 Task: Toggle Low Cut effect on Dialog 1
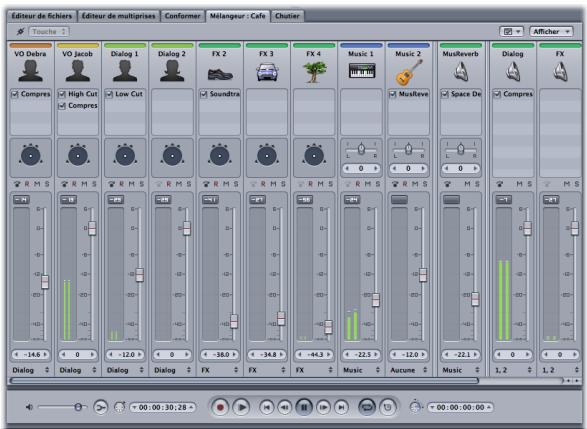pos(109,94)
